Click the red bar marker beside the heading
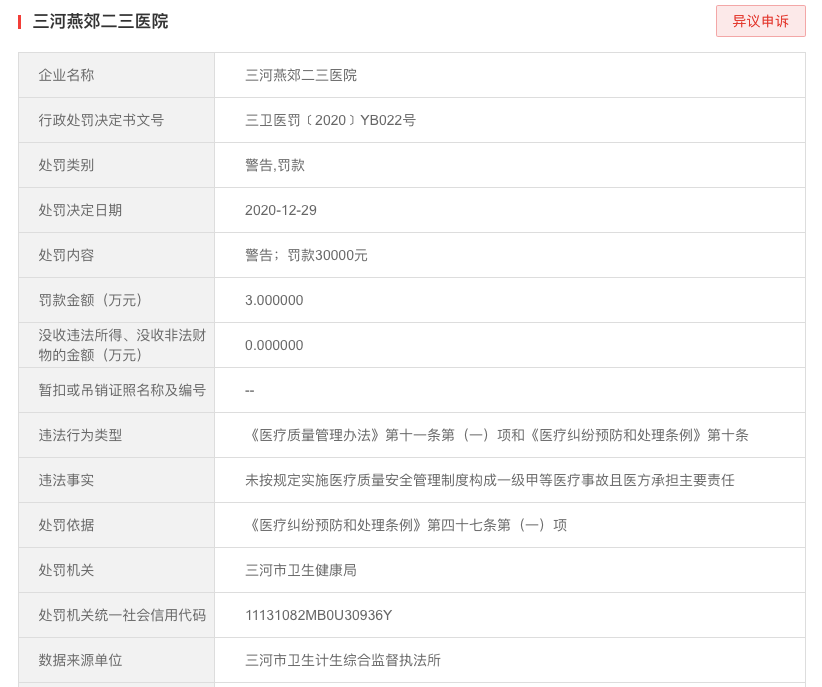The image size is (822, 687). pyautogui.click(x=19, y=22)
